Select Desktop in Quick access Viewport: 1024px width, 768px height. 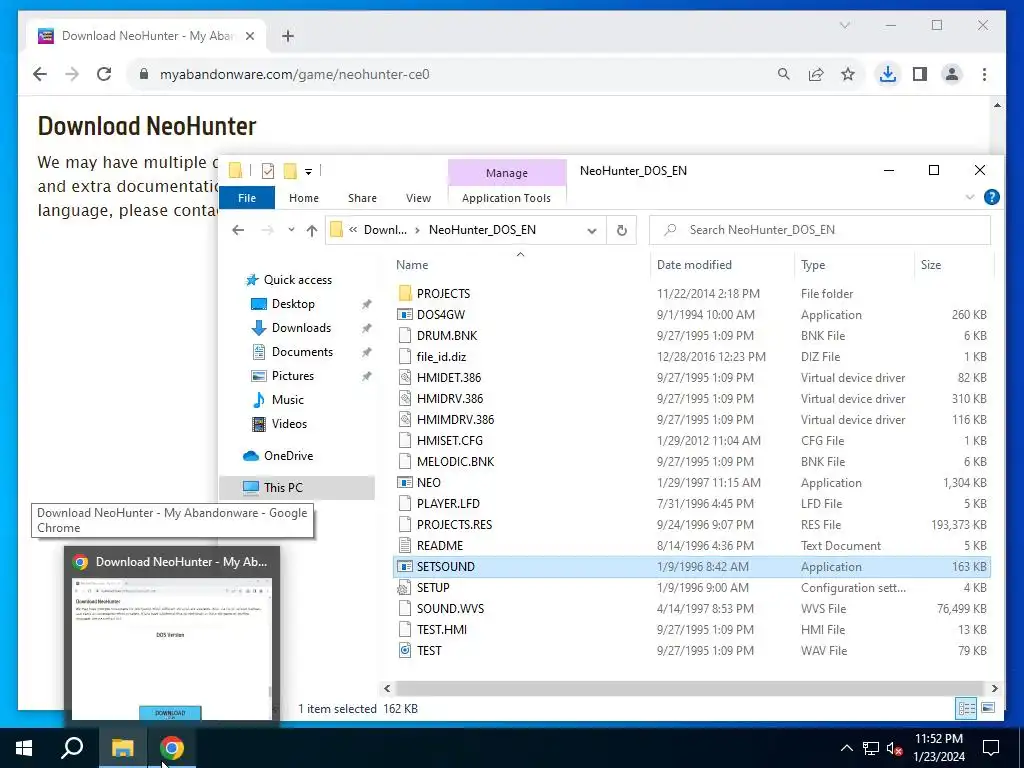coord(293,304)
